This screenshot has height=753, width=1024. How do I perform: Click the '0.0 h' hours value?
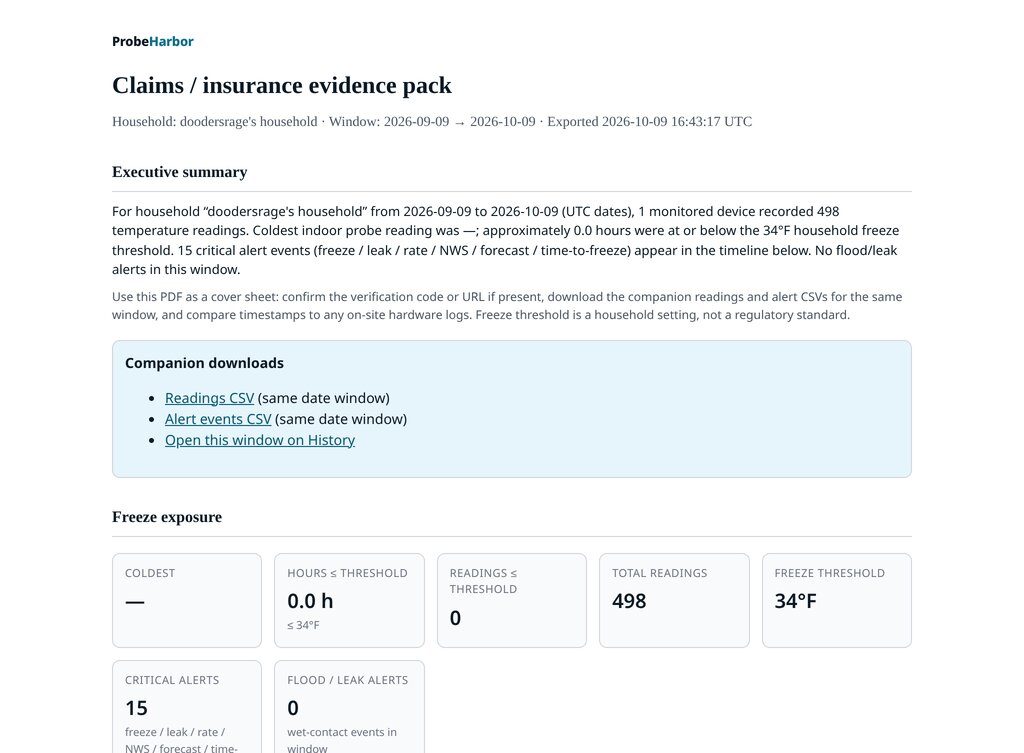coord(310,601)
